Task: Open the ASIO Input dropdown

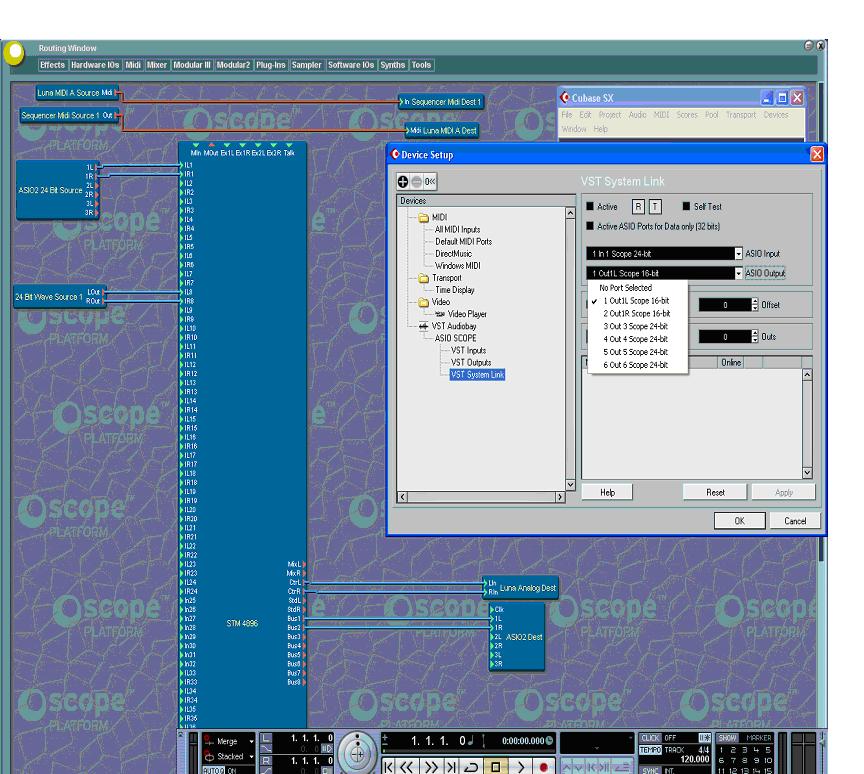Action: [x=665, y=253]
